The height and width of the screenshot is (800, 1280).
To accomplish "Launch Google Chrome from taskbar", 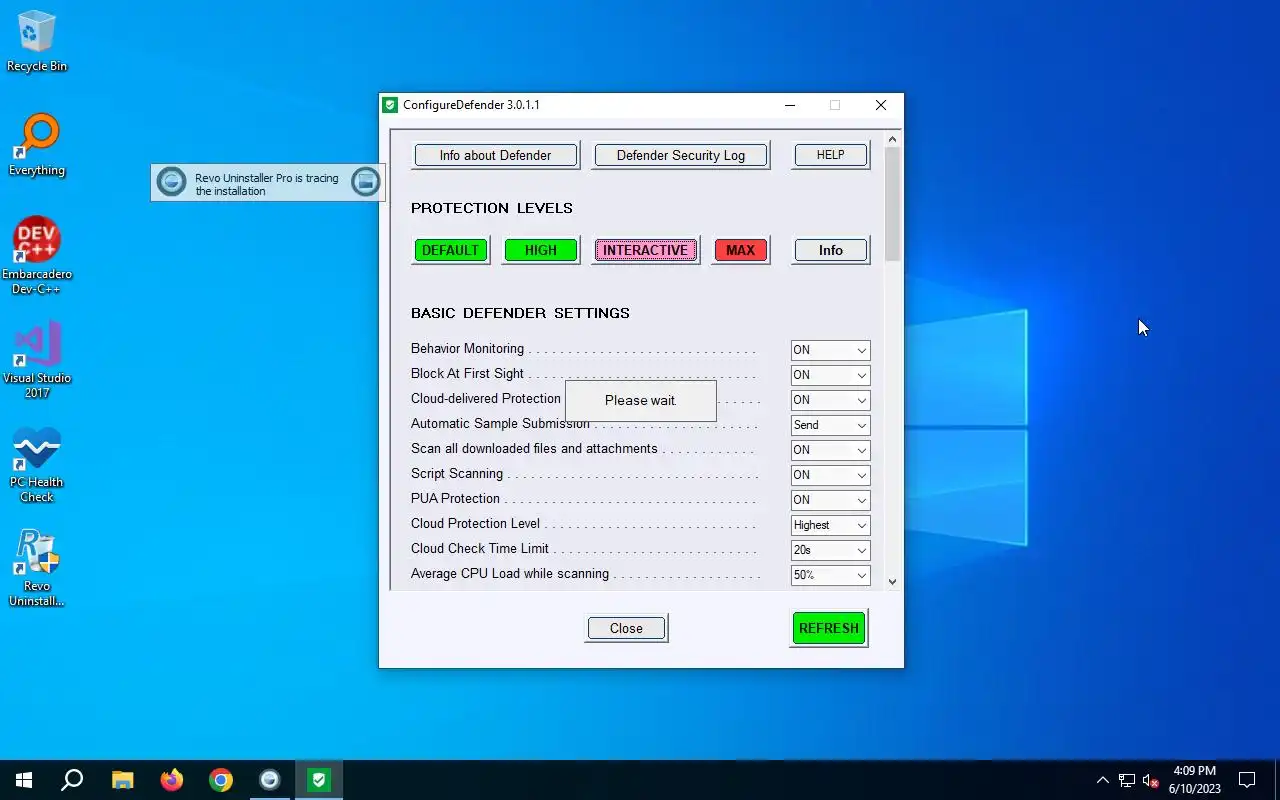I will click(221, 780).
